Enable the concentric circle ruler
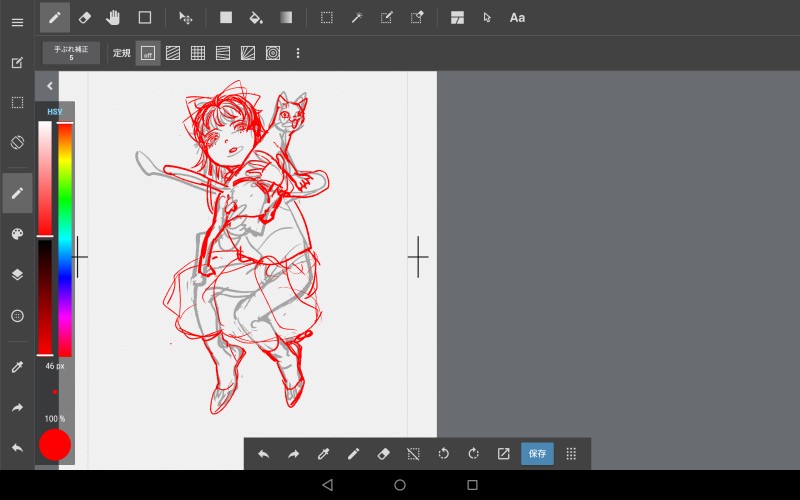This screenshot has width=800, height=500. (x=273, y=53)
